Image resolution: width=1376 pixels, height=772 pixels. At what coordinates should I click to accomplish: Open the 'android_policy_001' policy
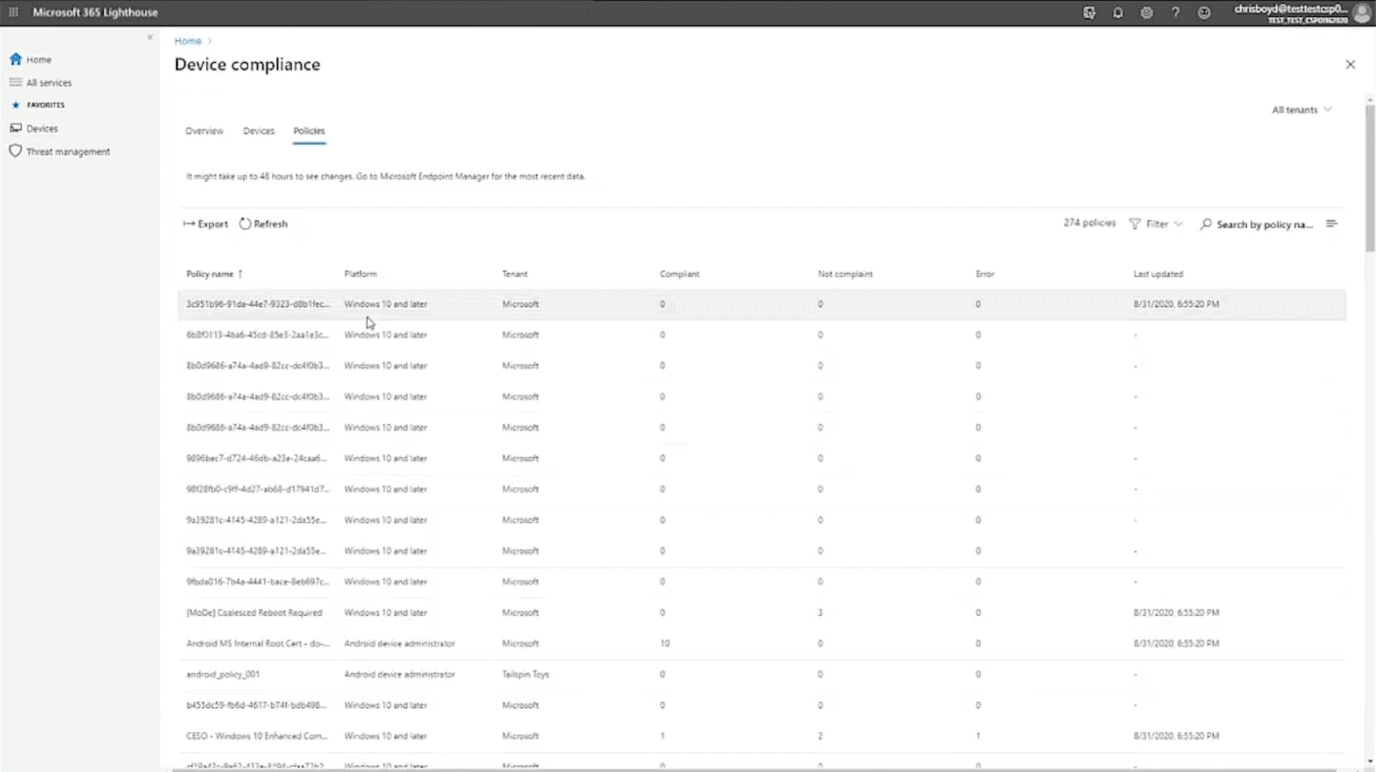coord(223,675)
